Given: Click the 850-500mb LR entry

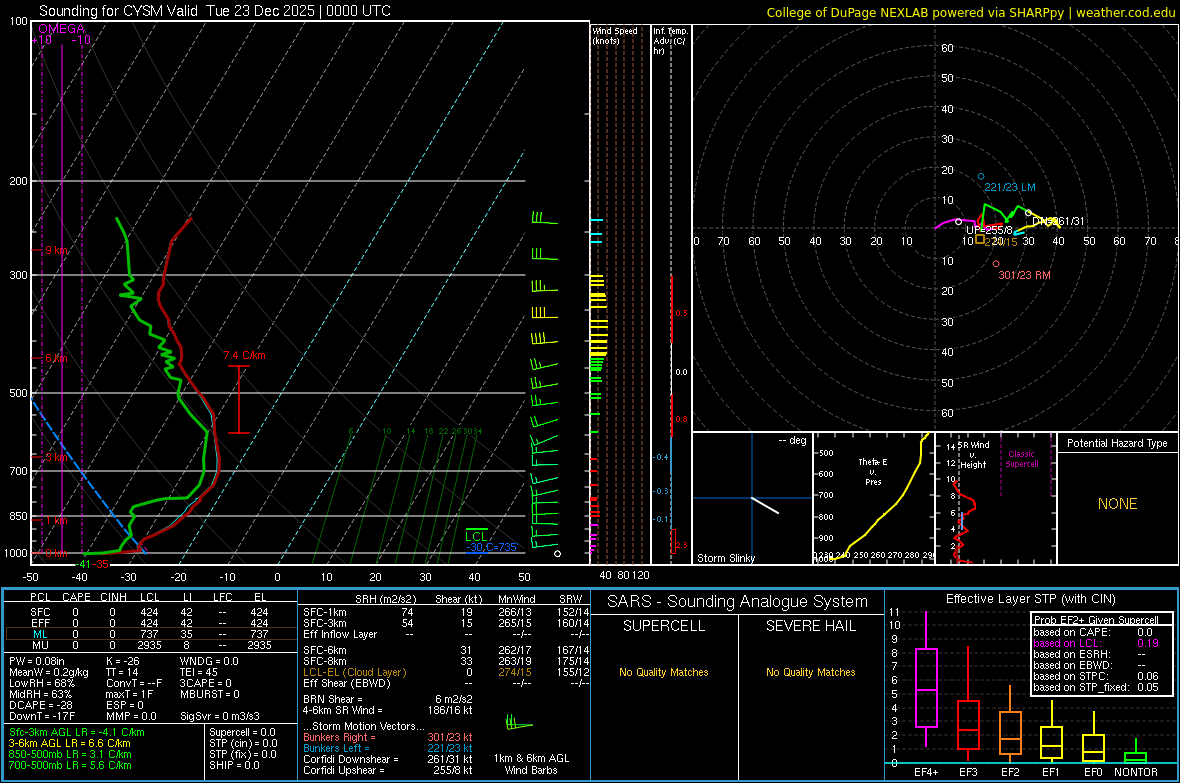Looking at the screenshot, I should [70, 754].
